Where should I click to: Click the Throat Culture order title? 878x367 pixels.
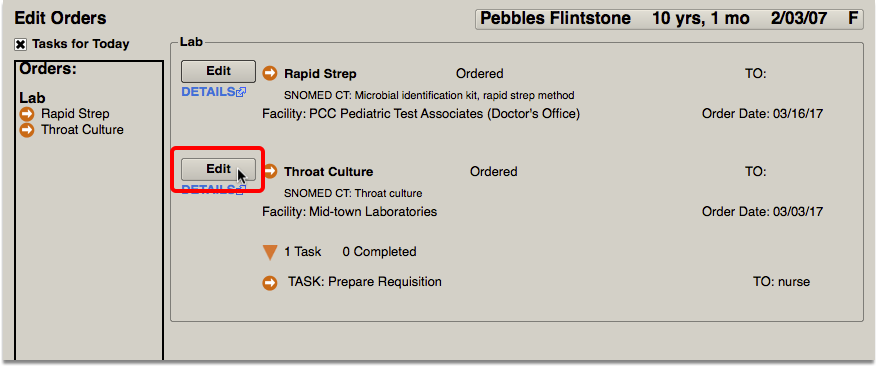click(329, 171)
